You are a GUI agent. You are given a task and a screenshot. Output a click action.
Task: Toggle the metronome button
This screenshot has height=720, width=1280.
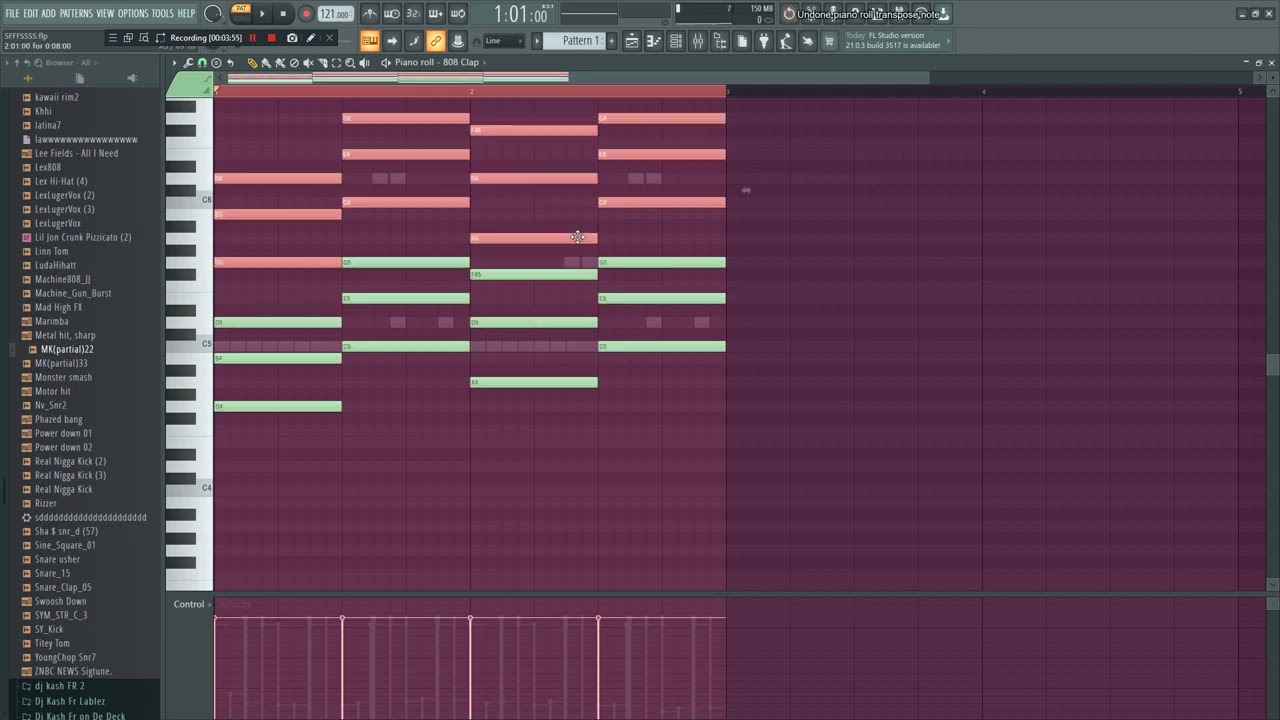pos(371,14)
